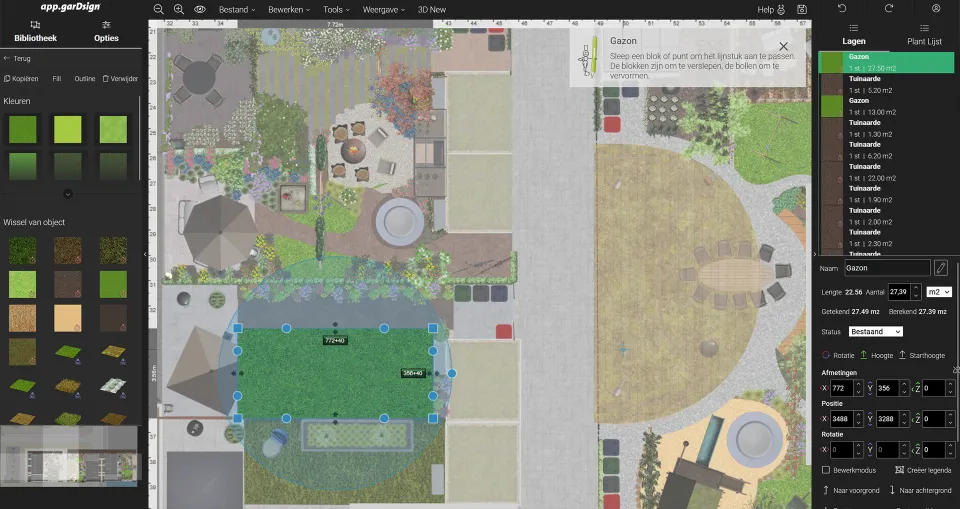The width and height of the screenshot is (960, 509).
Task: Open the Bibliotheek tab
Action: 36,32
